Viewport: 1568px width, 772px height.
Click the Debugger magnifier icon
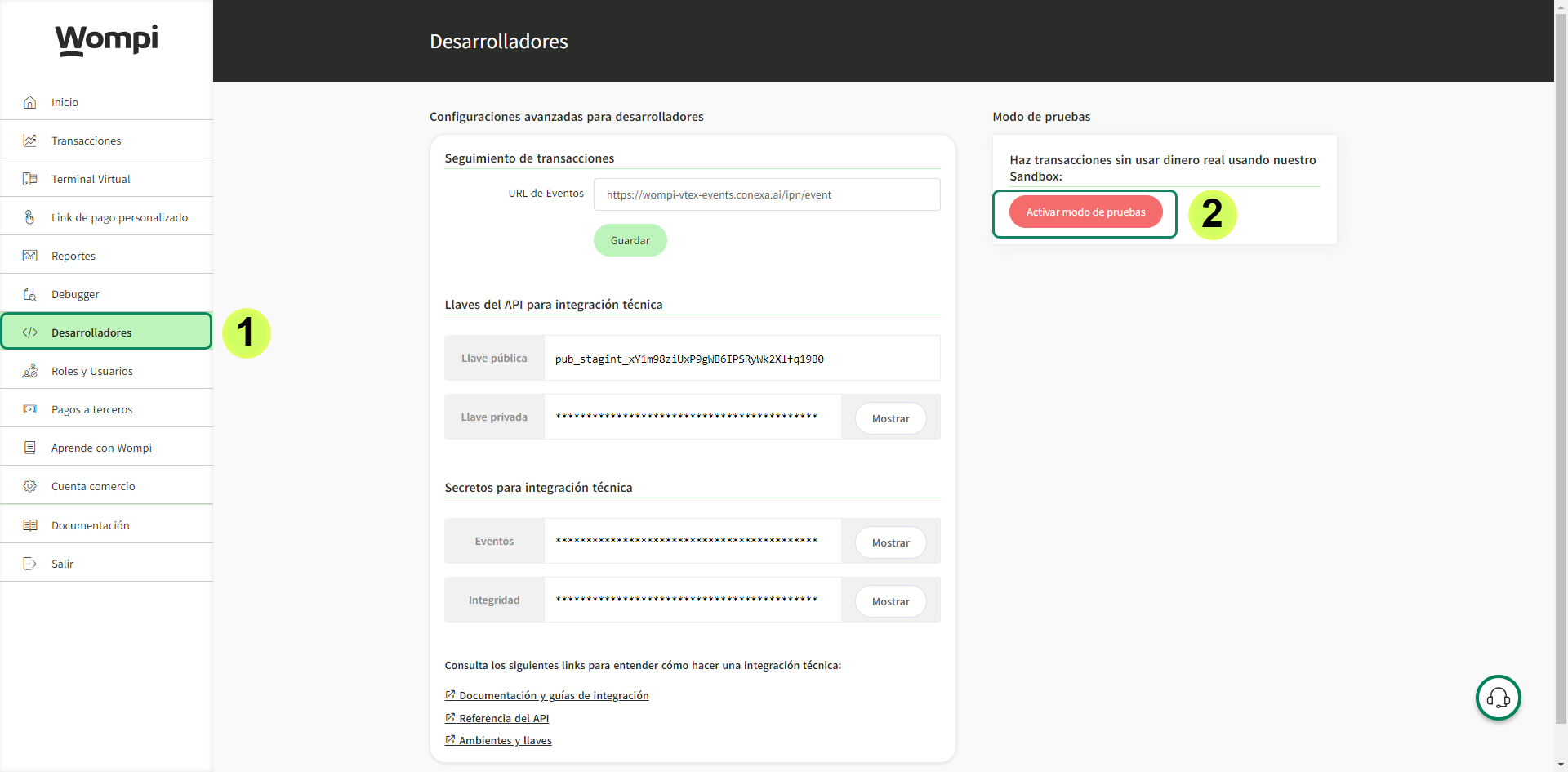(x=30, y=294)
